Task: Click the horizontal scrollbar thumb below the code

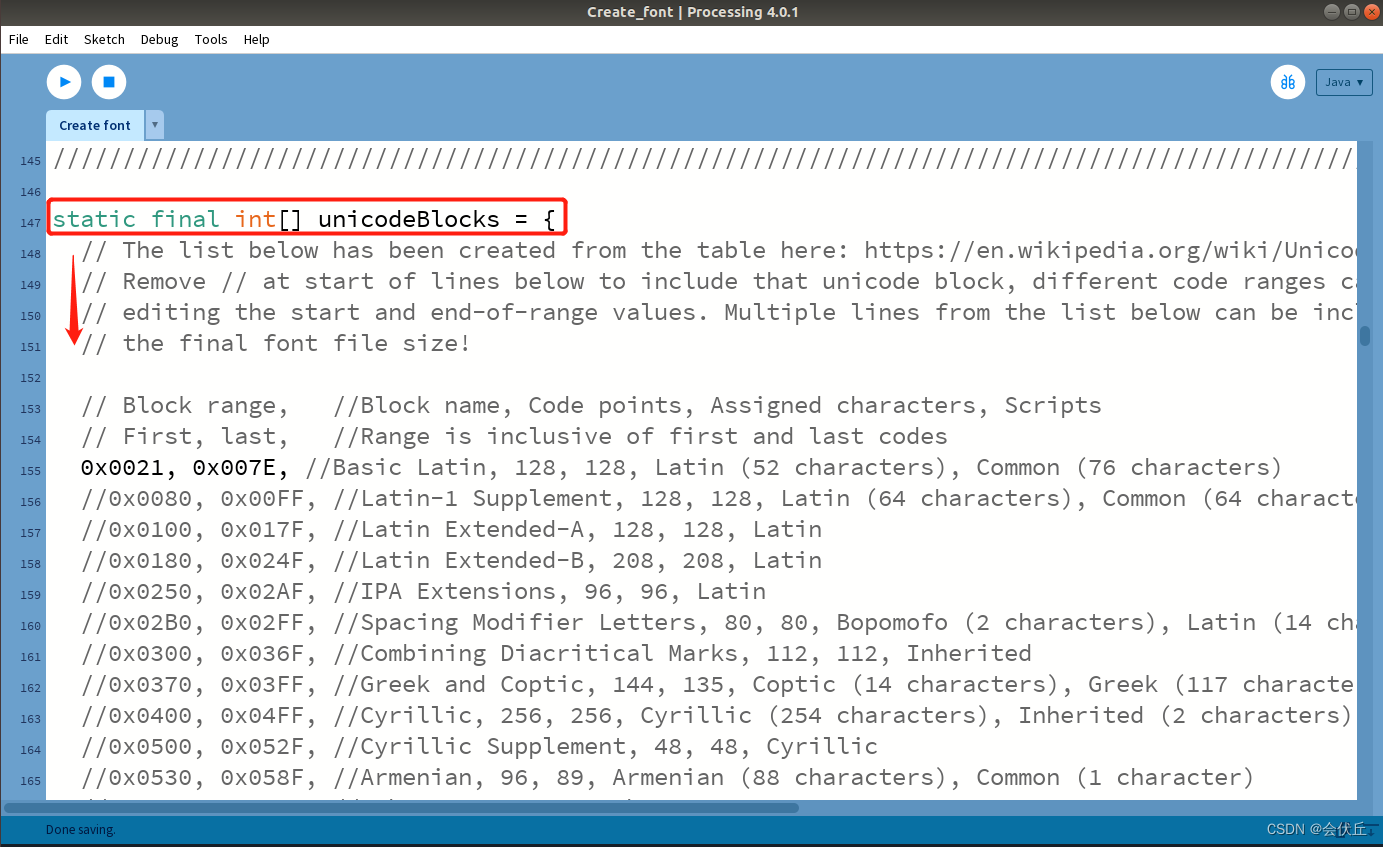Action: pos(402,807)
